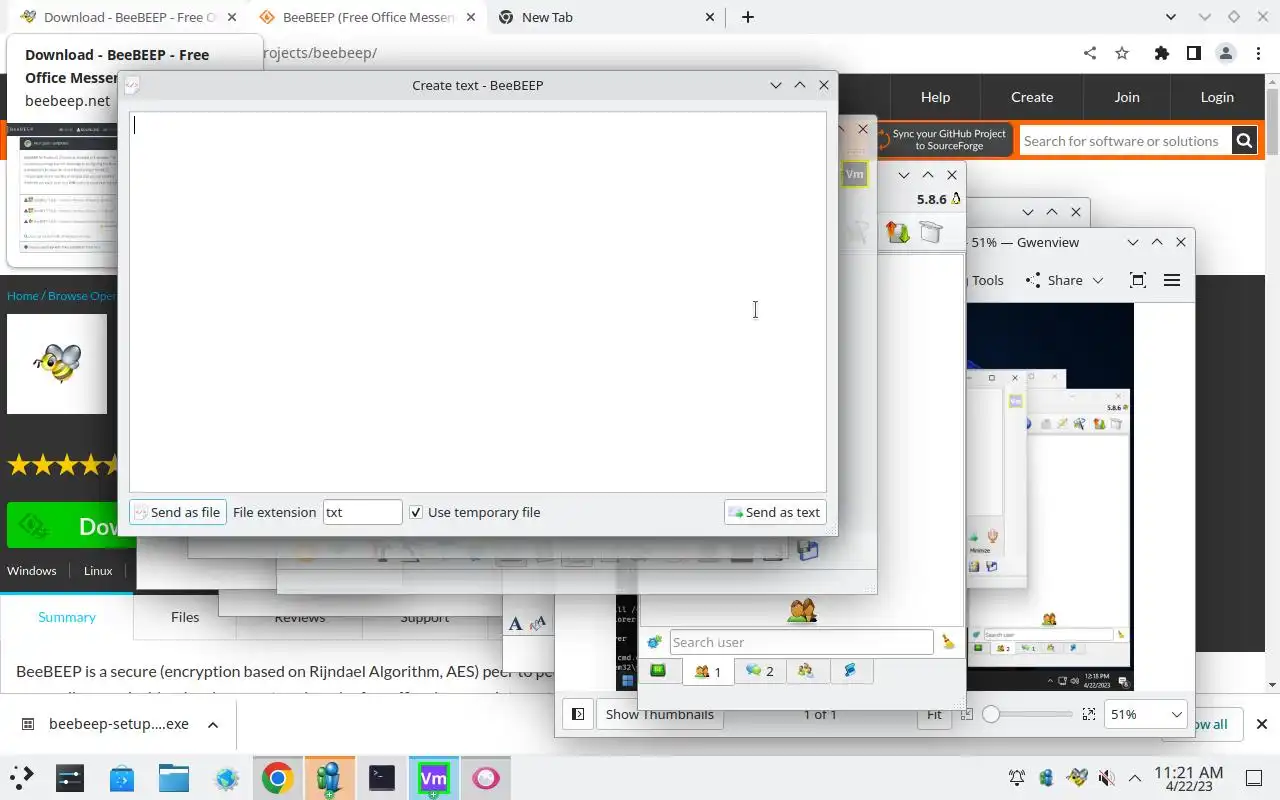Click the SourceForge Help menu
Screen dimensions: 1280x800
tap(935, 97)
